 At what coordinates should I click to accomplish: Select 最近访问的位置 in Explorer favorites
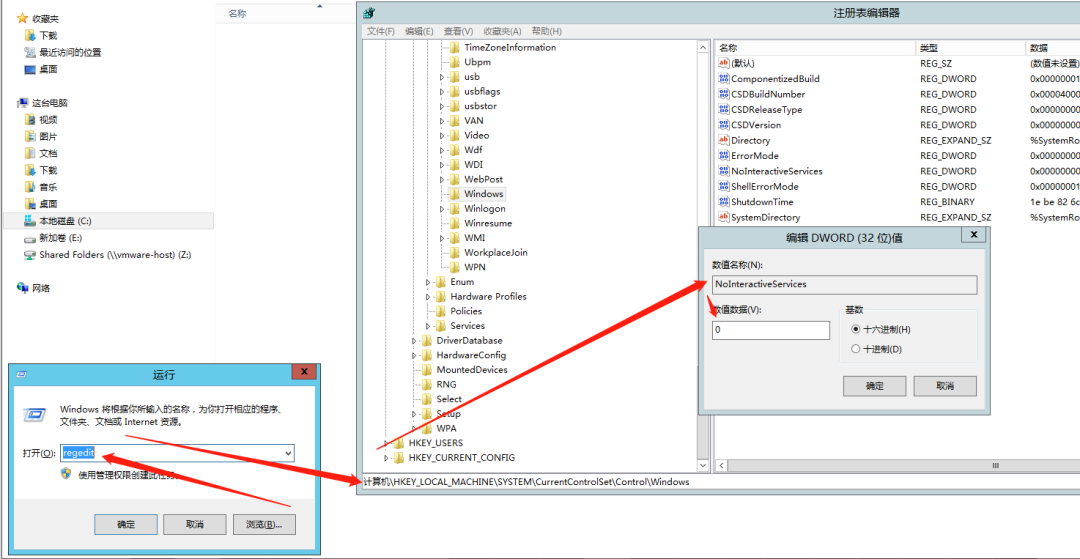point(70,52)
